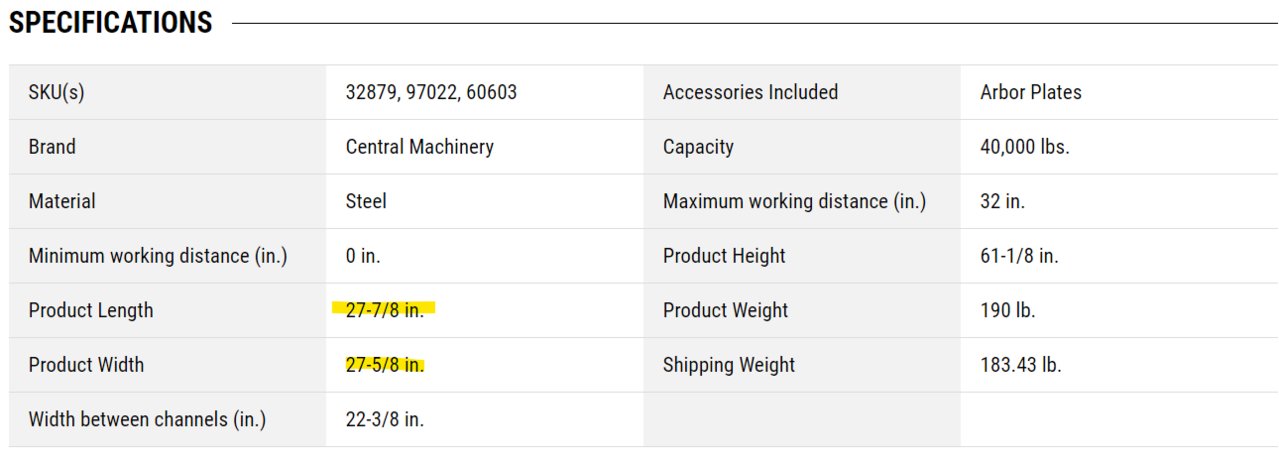
Task: Click the highlighted 27-7/8 in. length value
Action: [384, 310]
